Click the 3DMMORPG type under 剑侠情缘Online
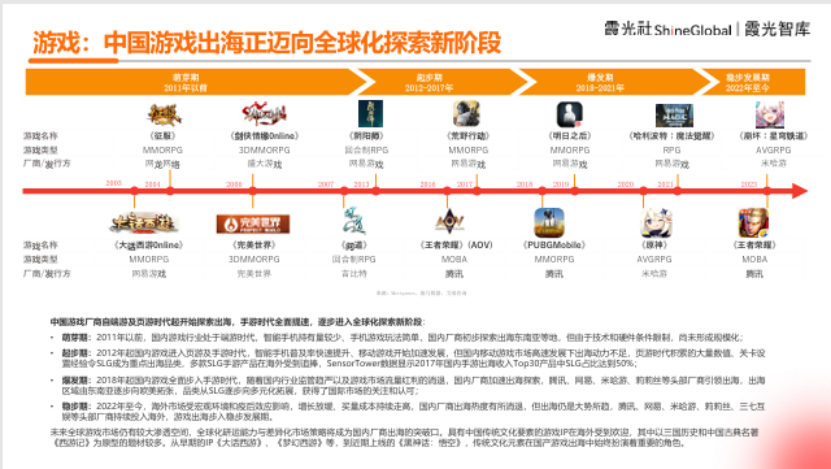This screenshot has height=469, width=831. point(264,151)
